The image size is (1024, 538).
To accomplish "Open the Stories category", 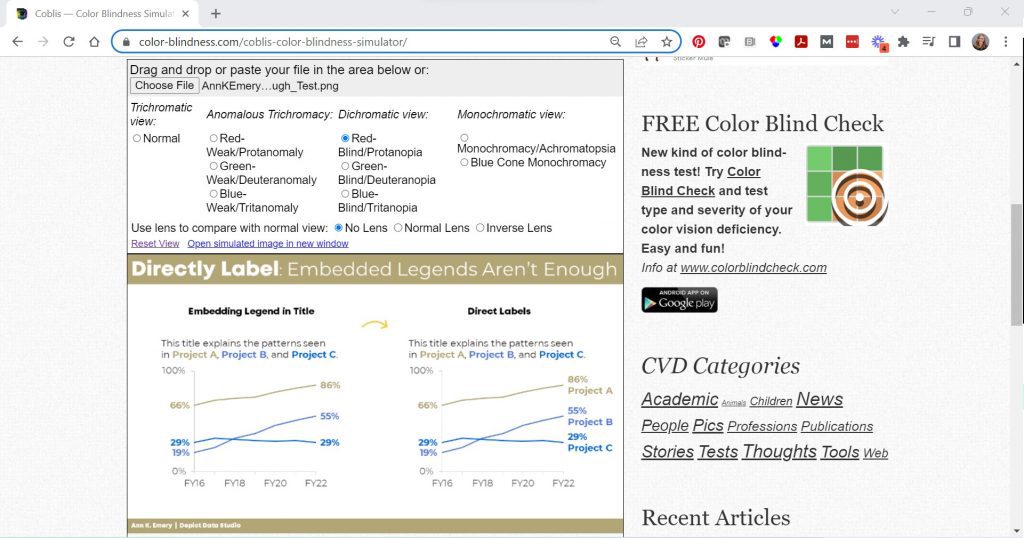I will [x=667, y=452].
